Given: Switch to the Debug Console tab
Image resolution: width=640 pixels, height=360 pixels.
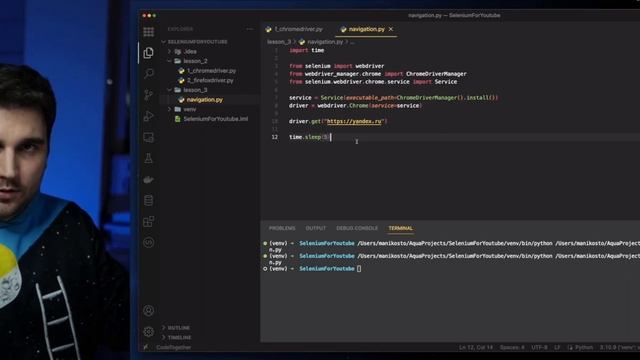Looking at the screenshot, I should (357, 228).
